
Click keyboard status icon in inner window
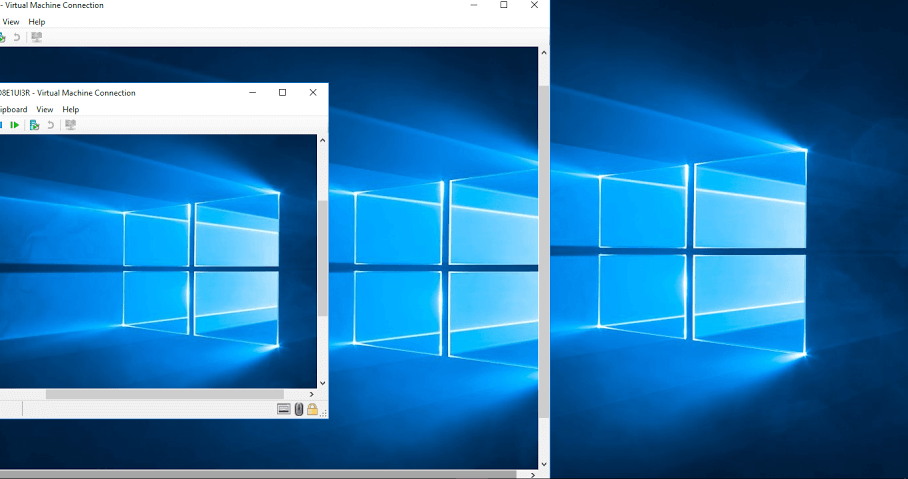(284, 410)
